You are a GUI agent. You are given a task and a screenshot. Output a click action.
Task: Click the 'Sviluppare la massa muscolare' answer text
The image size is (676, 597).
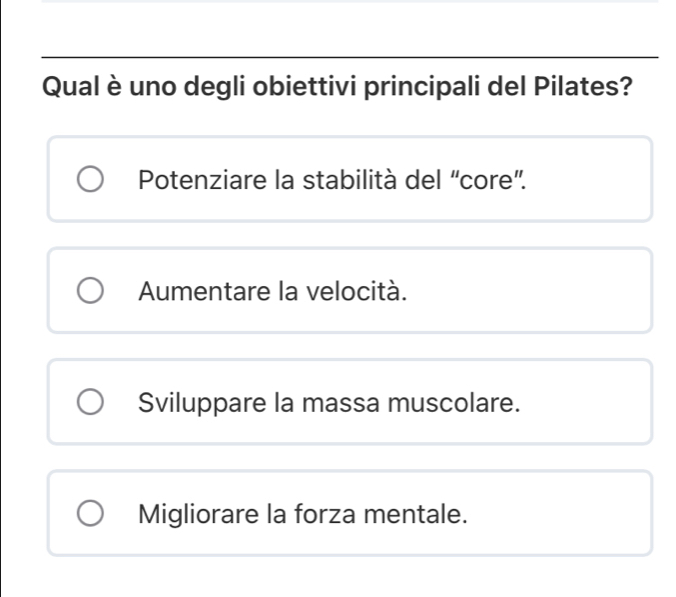(330, 403)
